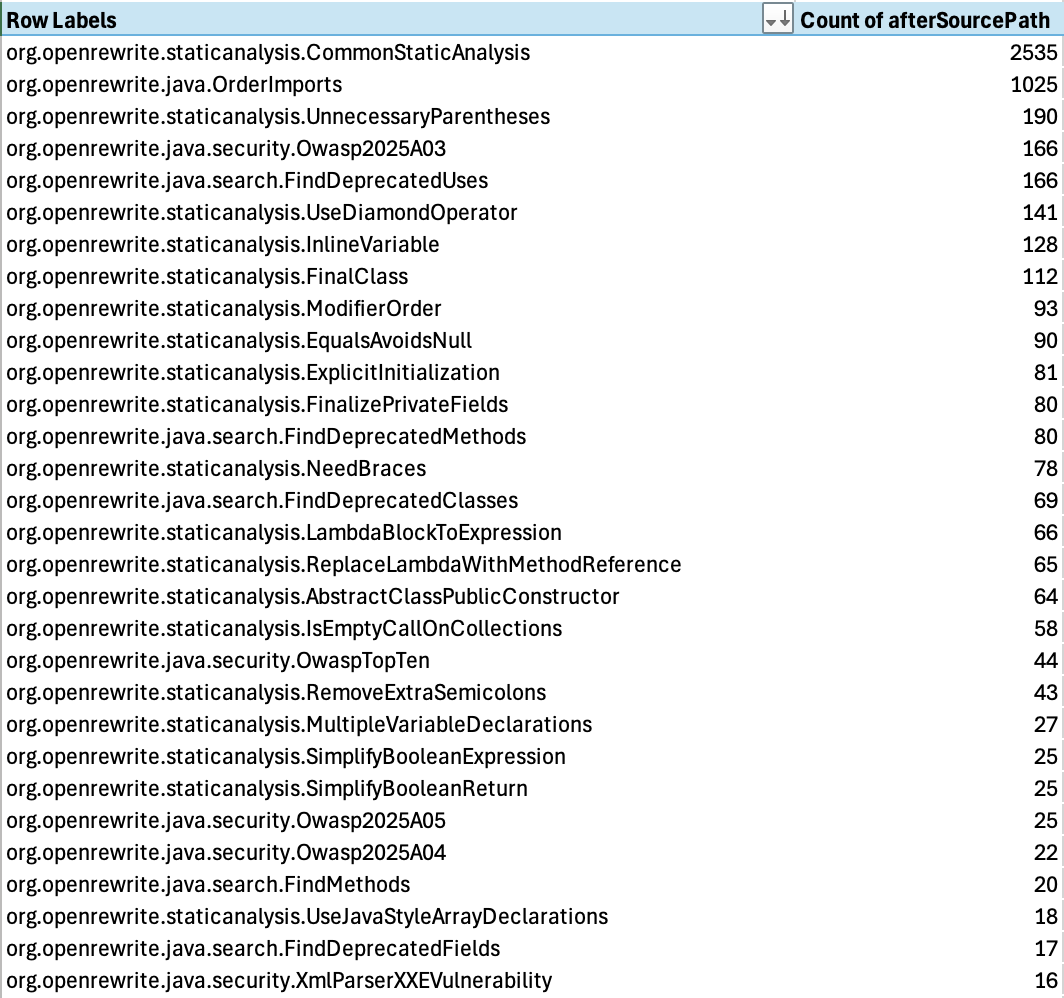Click the count value 69
This screenshot has height=998, width=1064.
coord(1046,500)
